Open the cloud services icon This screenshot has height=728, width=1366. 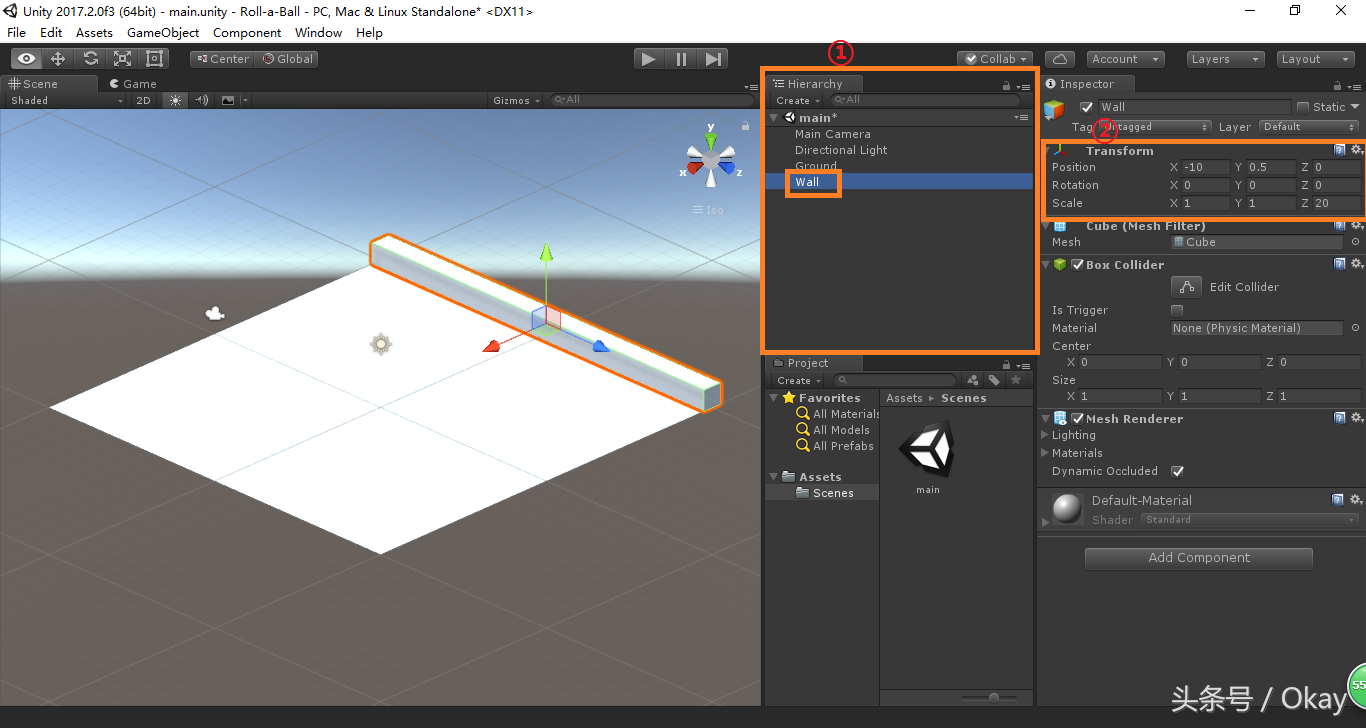(x=1060, y=59)
